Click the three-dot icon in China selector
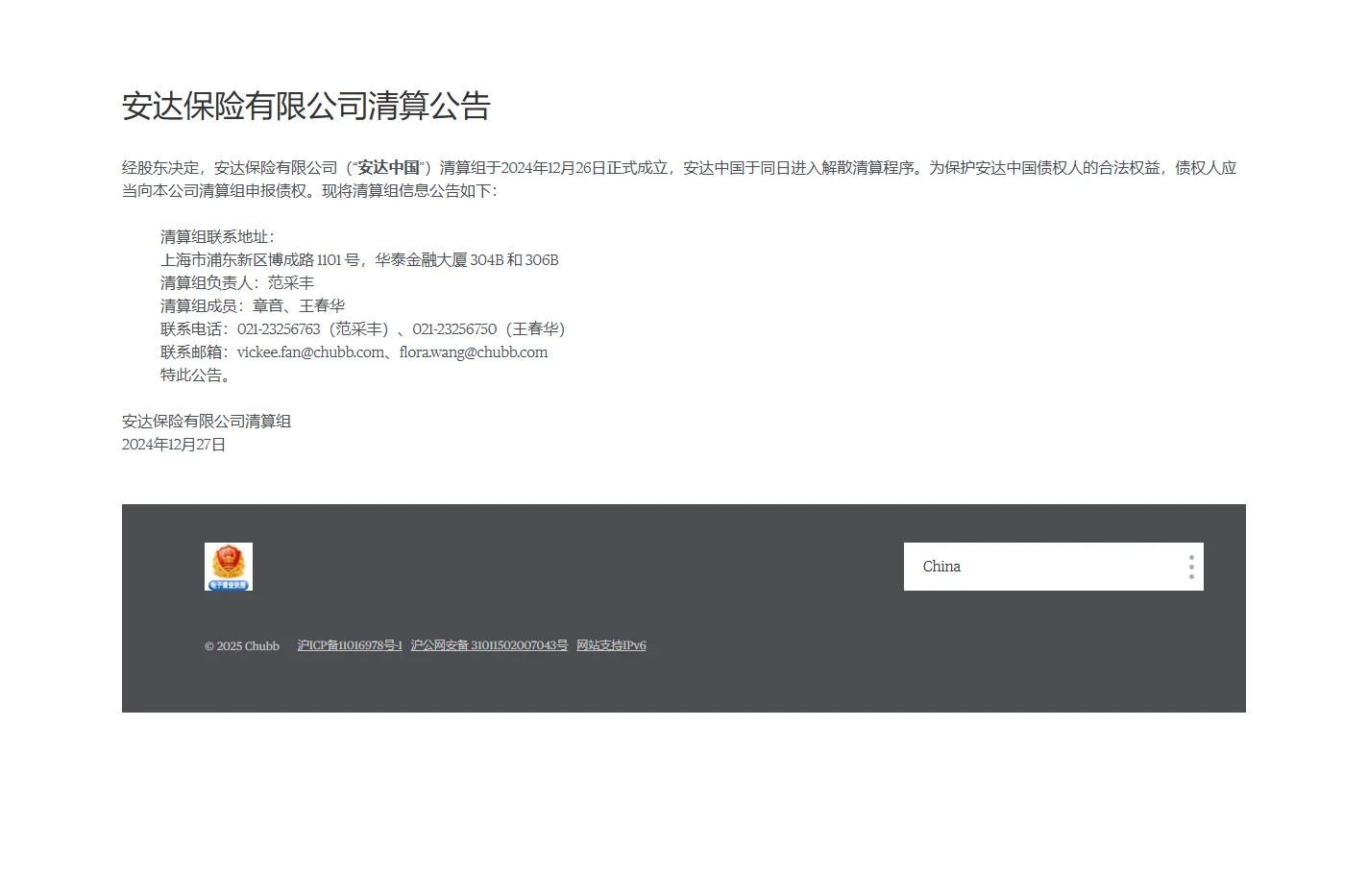Screen dimensions: 1368x896 click(1191, 567)
